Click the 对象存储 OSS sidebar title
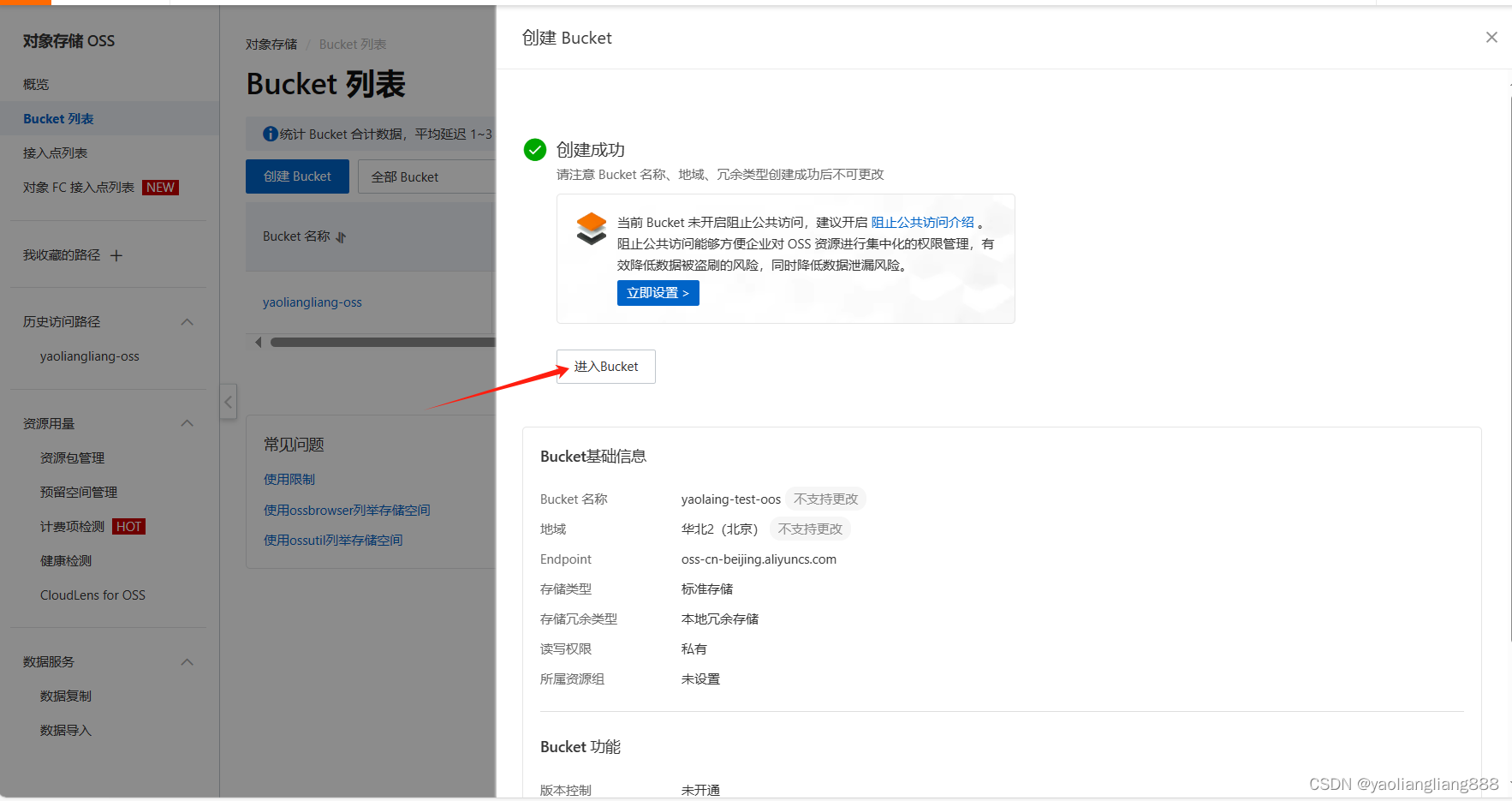The width and height of the screenshot is (1512, 801). tap(68, 41)
